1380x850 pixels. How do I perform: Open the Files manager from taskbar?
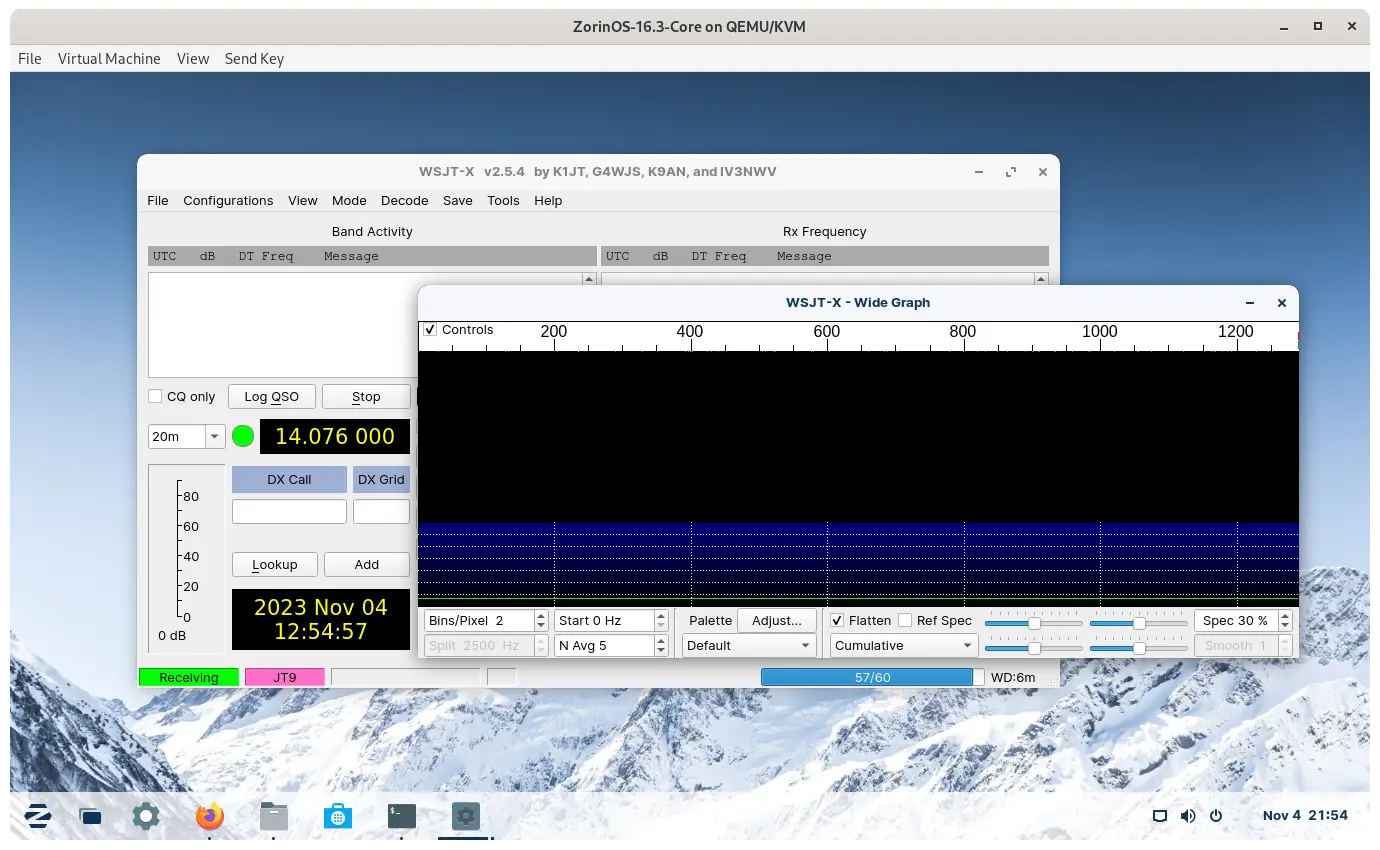point(274,816)
